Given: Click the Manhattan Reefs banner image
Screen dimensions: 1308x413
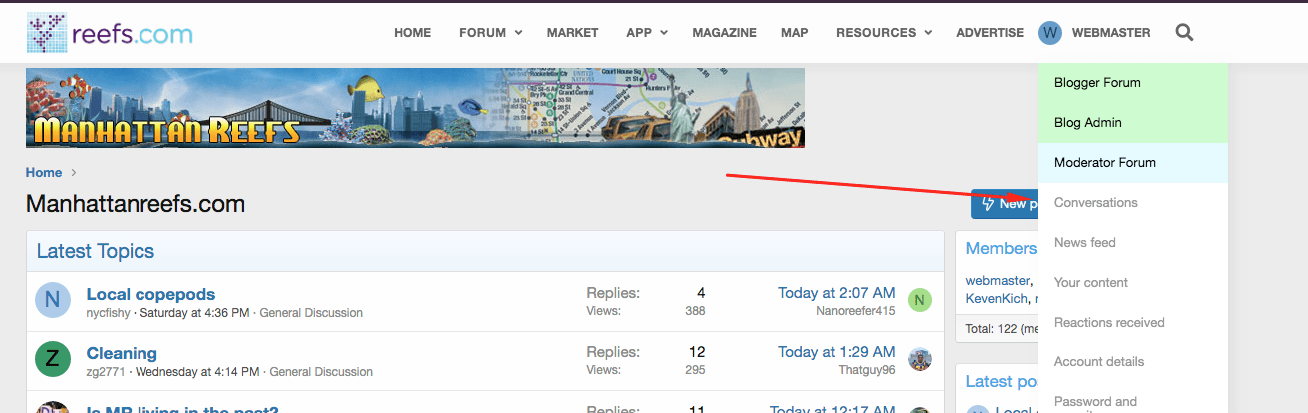Looking at the screenshot, I should (x=415, y=108).
